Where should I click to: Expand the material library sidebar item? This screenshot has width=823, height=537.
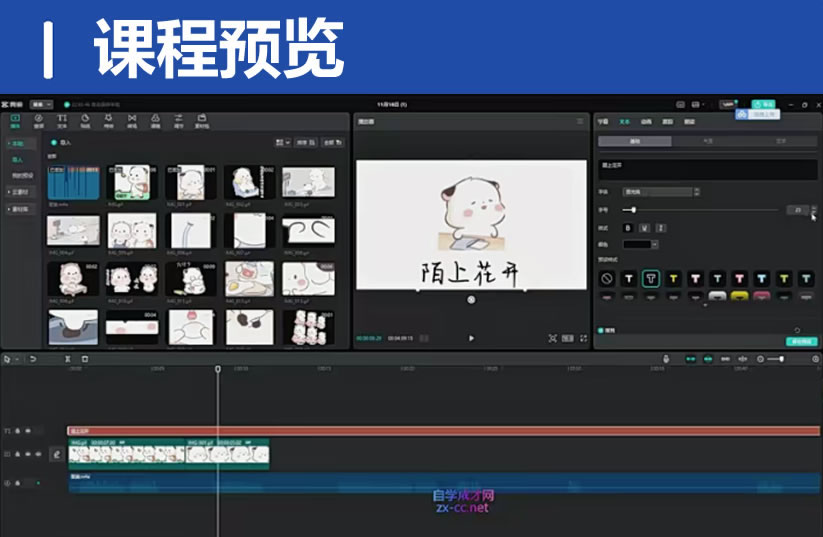[x=20, y=209]
